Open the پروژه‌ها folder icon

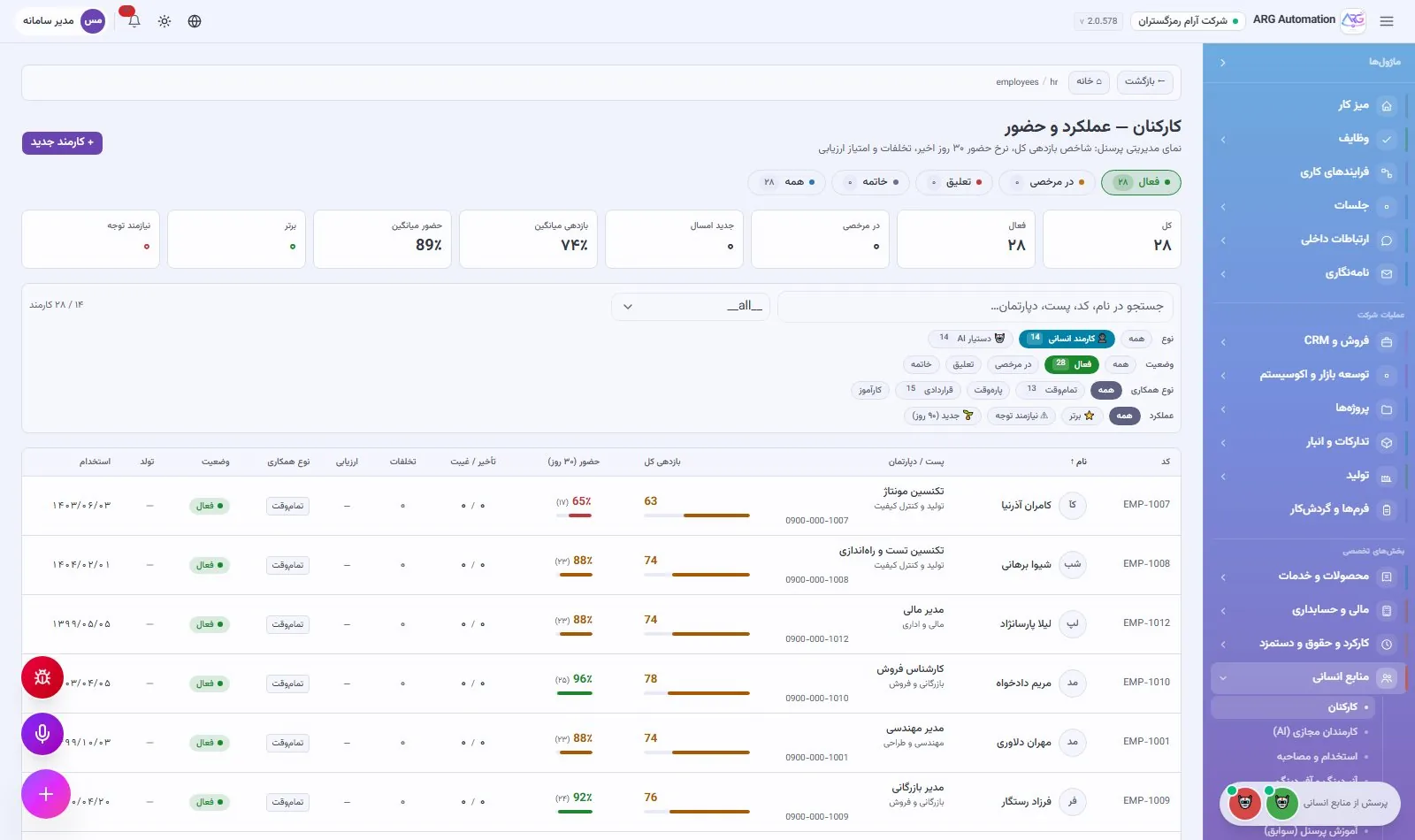1387,409
